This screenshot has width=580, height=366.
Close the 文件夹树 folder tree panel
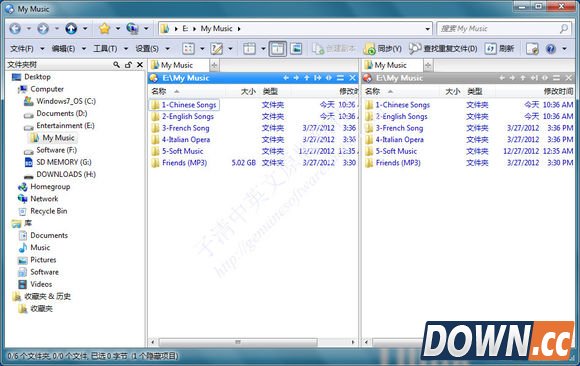(140, 65)
